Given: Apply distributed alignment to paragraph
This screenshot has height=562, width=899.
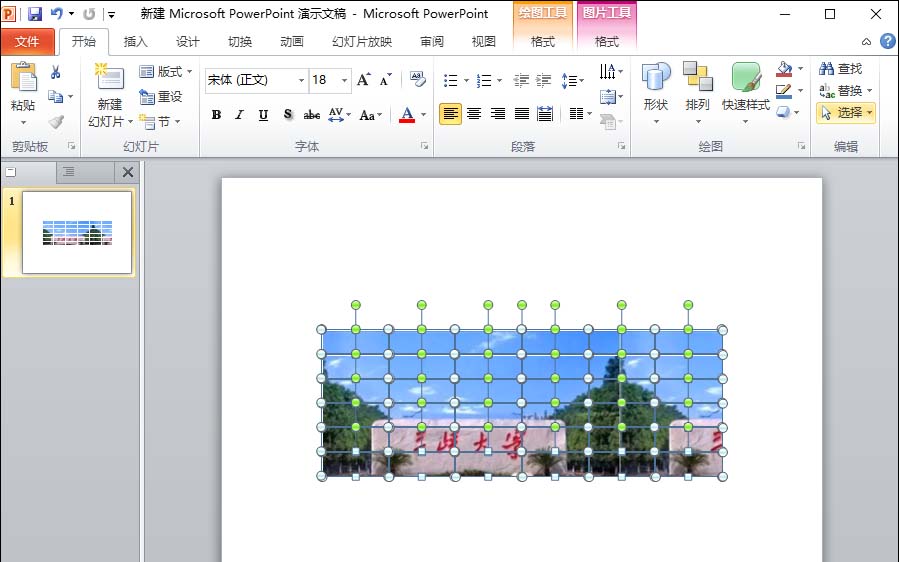Looking at the screenshot, I should pos(545,114).
